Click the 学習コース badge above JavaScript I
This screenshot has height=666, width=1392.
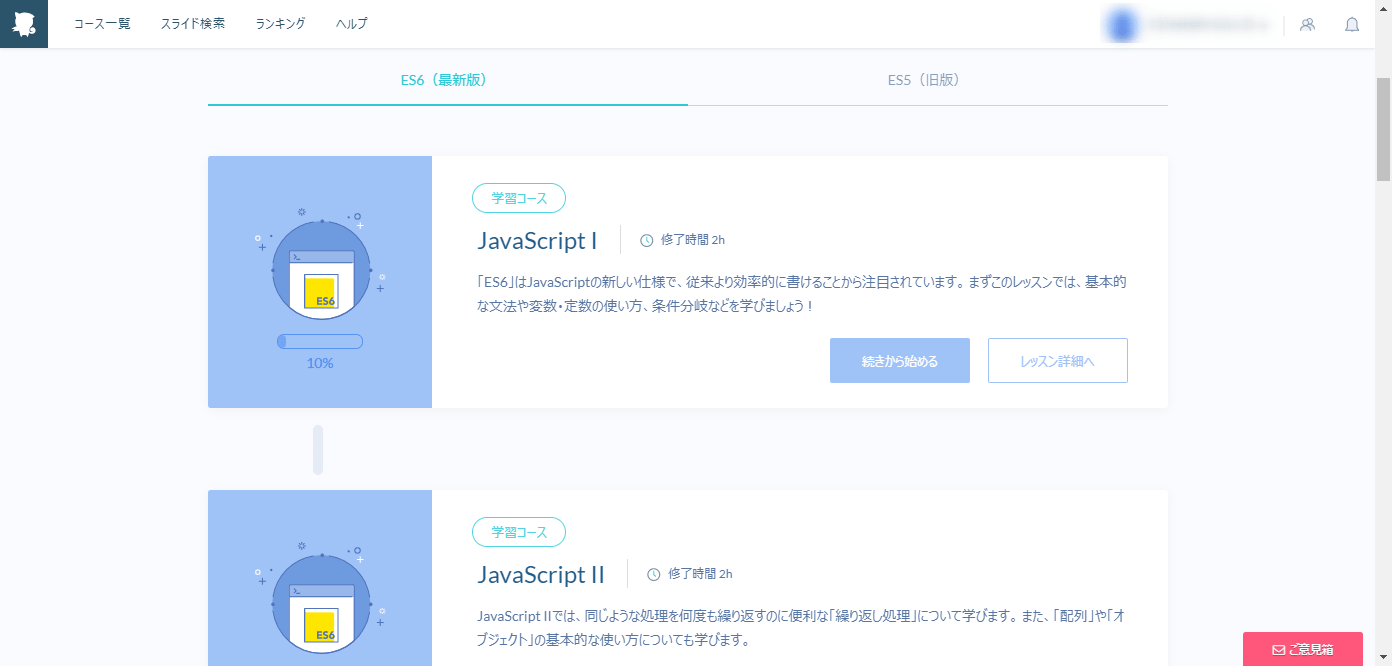coord(518,197)
